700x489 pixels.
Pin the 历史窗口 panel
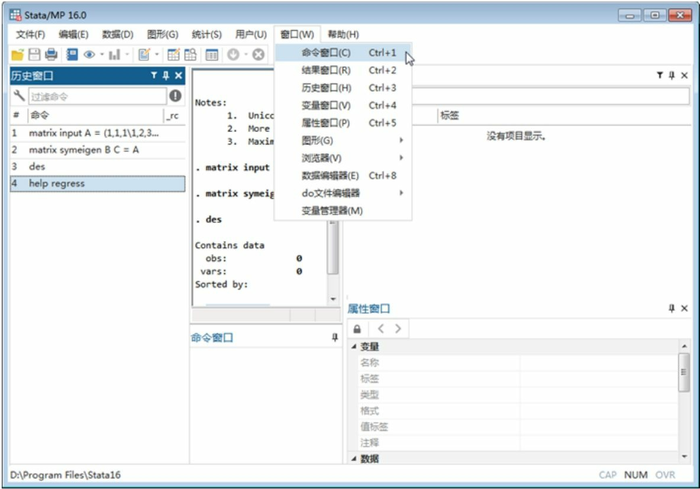[166, 75]
